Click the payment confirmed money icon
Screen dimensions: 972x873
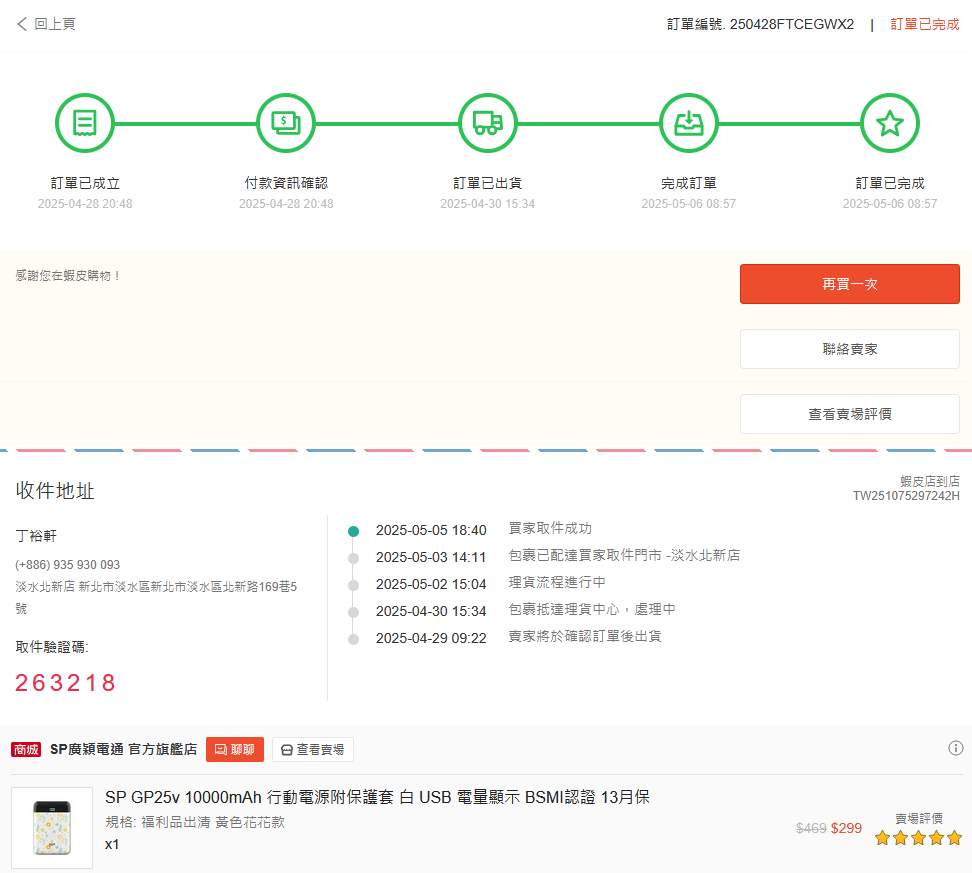(x=286, y=123)
